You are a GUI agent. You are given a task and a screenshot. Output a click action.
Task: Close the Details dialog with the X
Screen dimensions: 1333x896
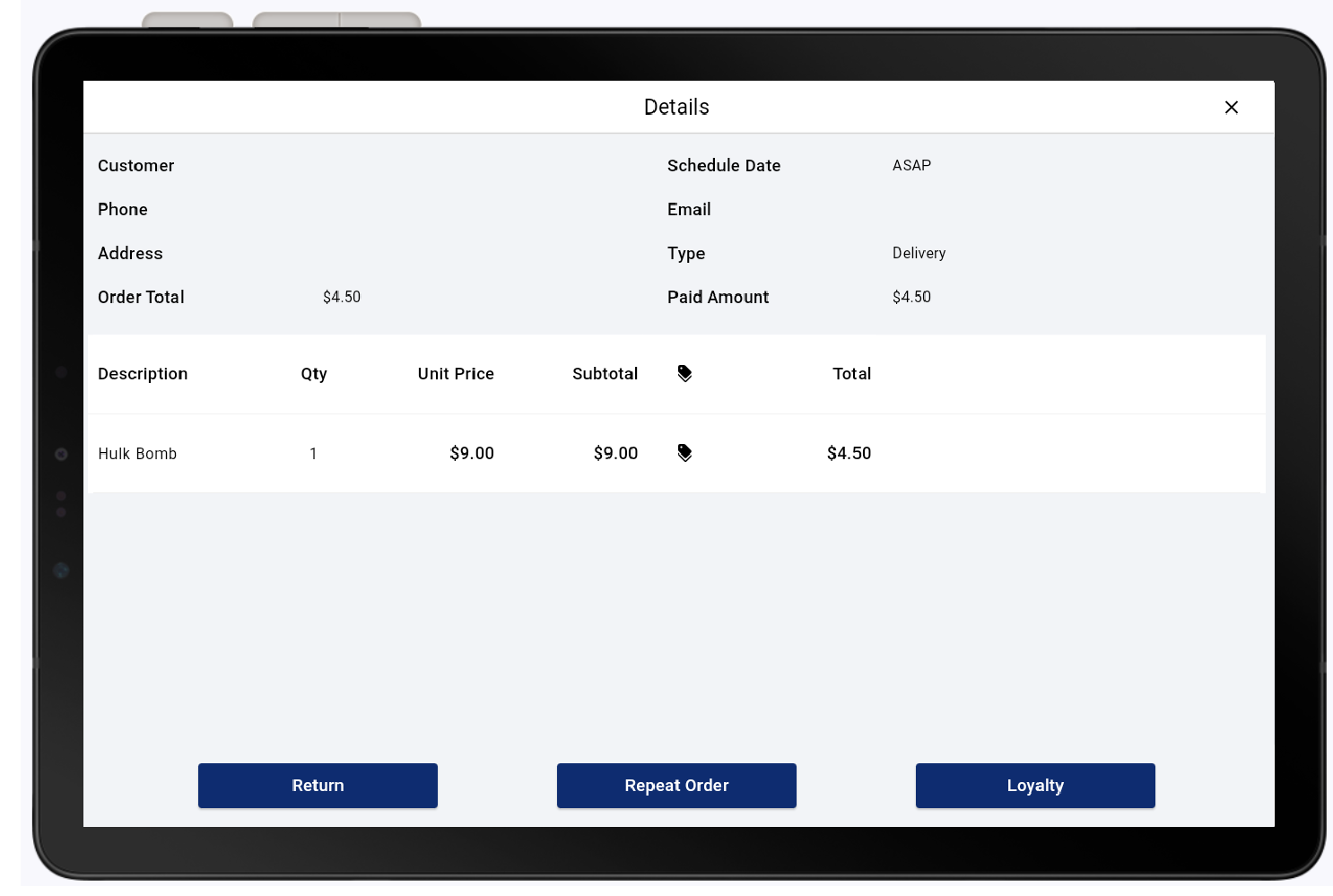pos(1231,108)
